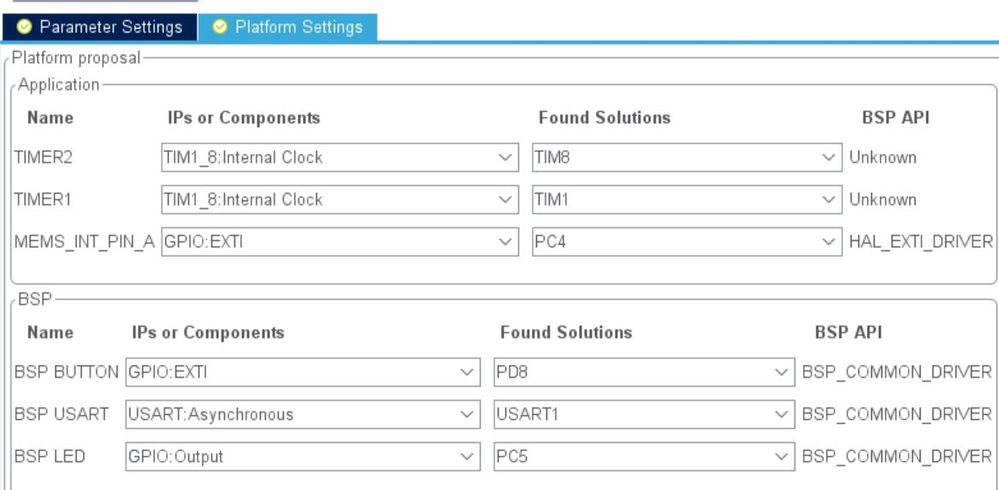Expand the PC5 found solutions dropdown
The height and width of the screenshot is (490, 999).
[x=644, y=457]
